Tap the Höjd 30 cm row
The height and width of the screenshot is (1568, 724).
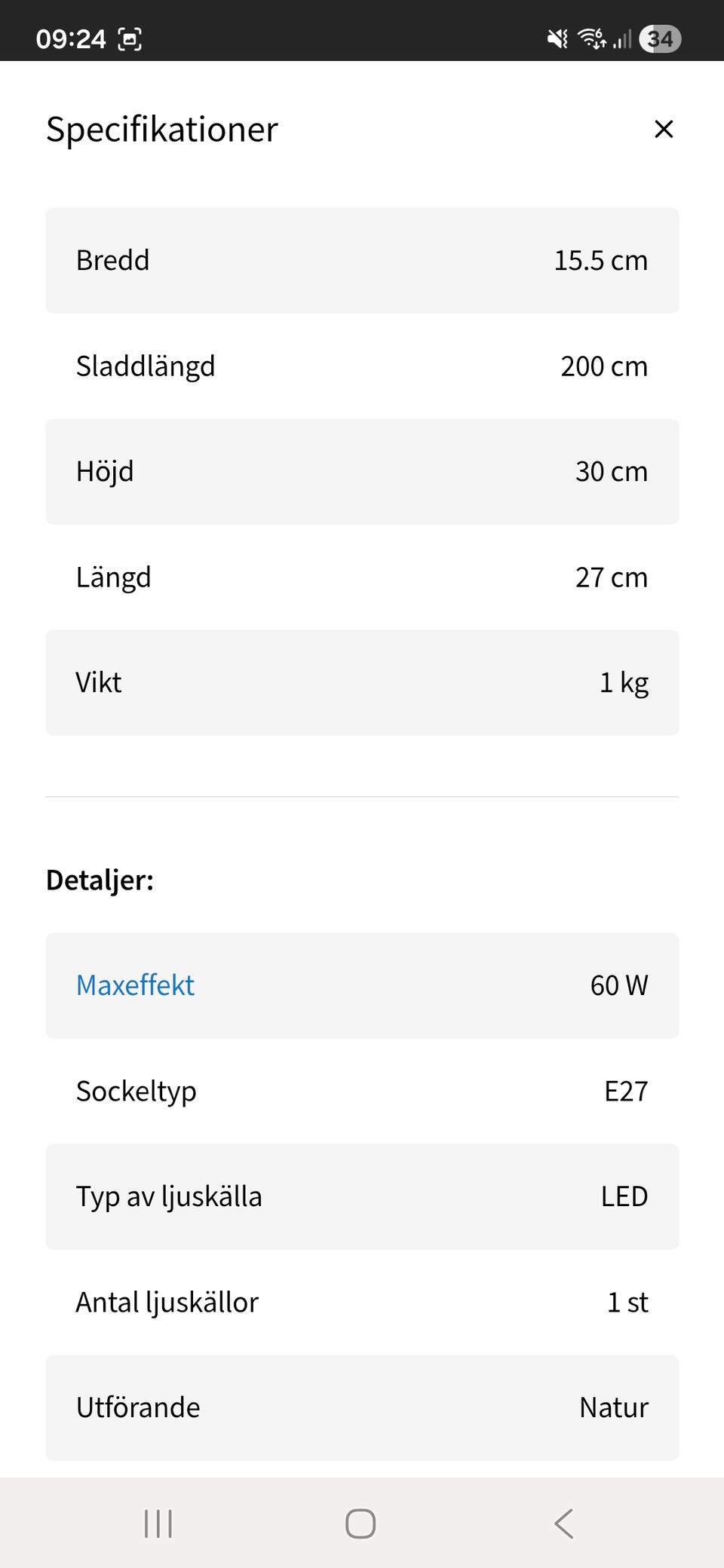[x=362, y=472]
